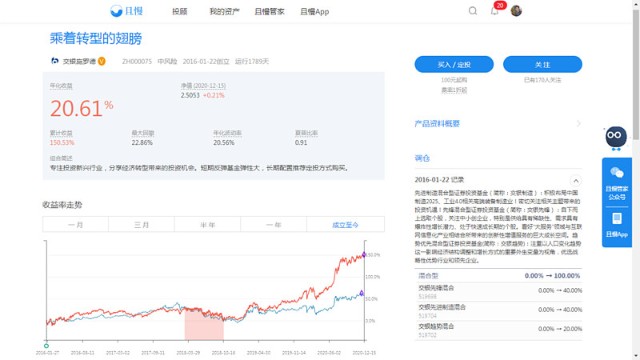The height and width of the screenshot is (360, 640).
Task: Click the orange V verified badge
Action: click(102, 61)
